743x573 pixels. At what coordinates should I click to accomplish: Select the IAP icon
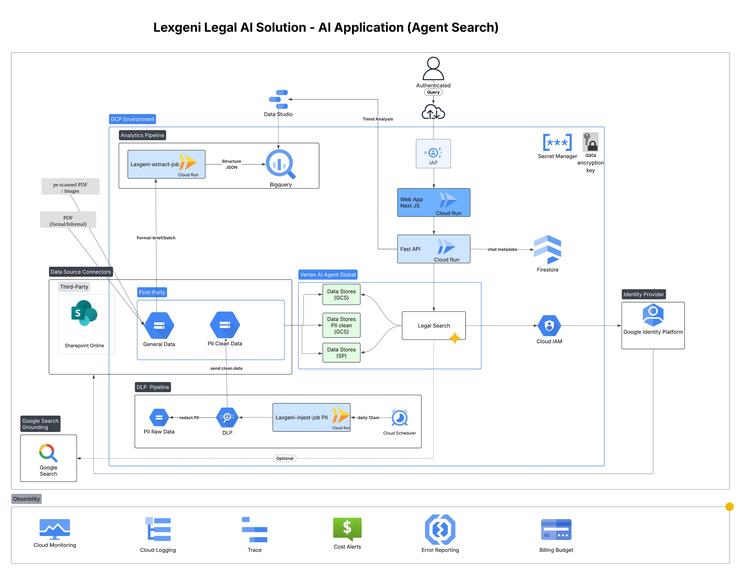point(433,154)
